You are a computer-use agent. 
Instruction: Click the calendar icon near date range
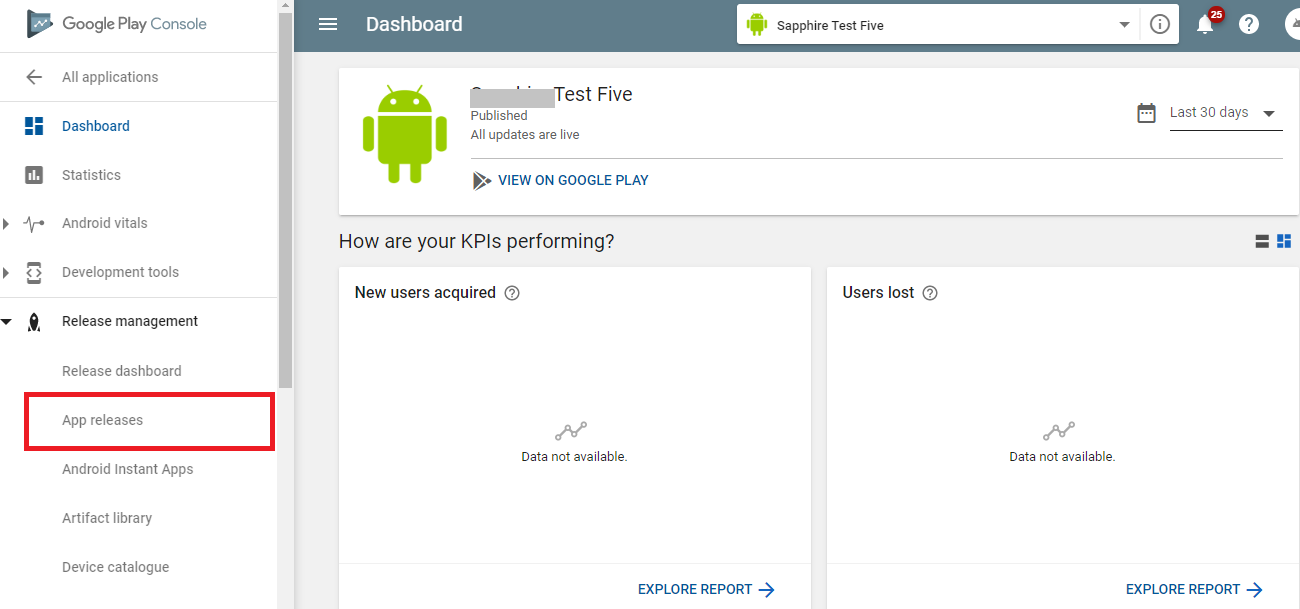coord(1147,113)
